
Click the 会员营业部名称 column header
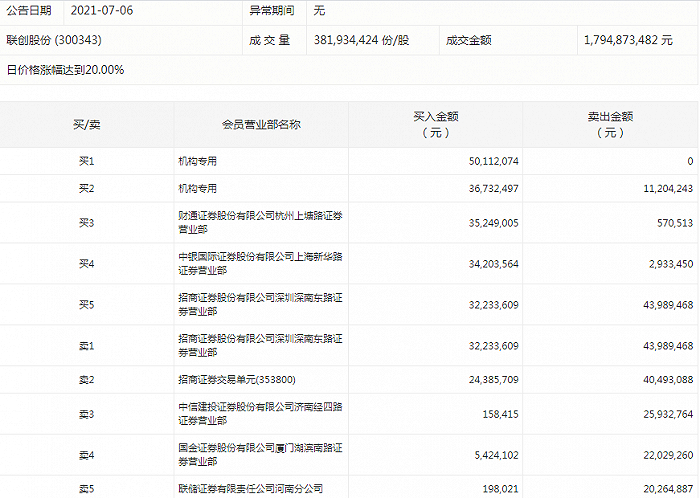pos(261,124)
